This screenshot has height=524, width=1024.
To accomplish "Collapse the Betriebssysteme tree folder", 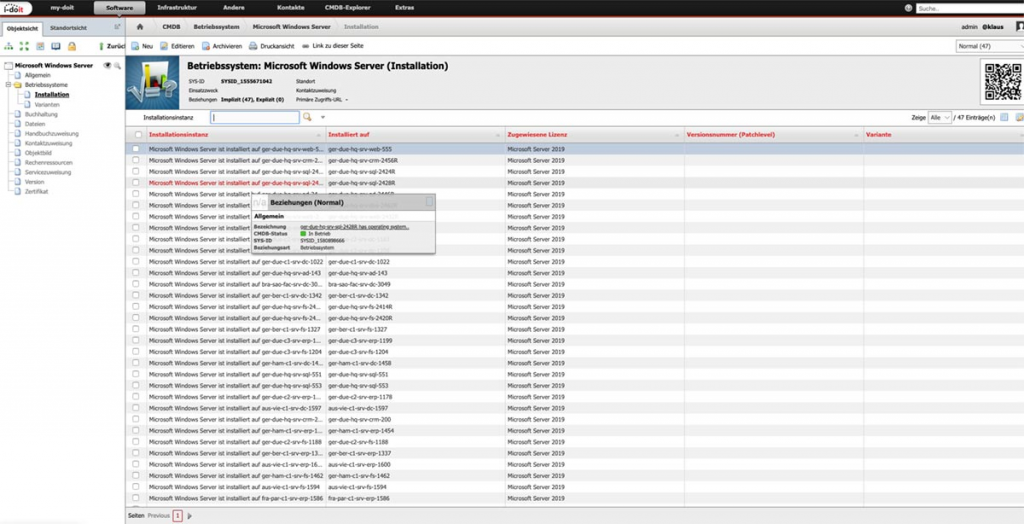I will point(8,85).
